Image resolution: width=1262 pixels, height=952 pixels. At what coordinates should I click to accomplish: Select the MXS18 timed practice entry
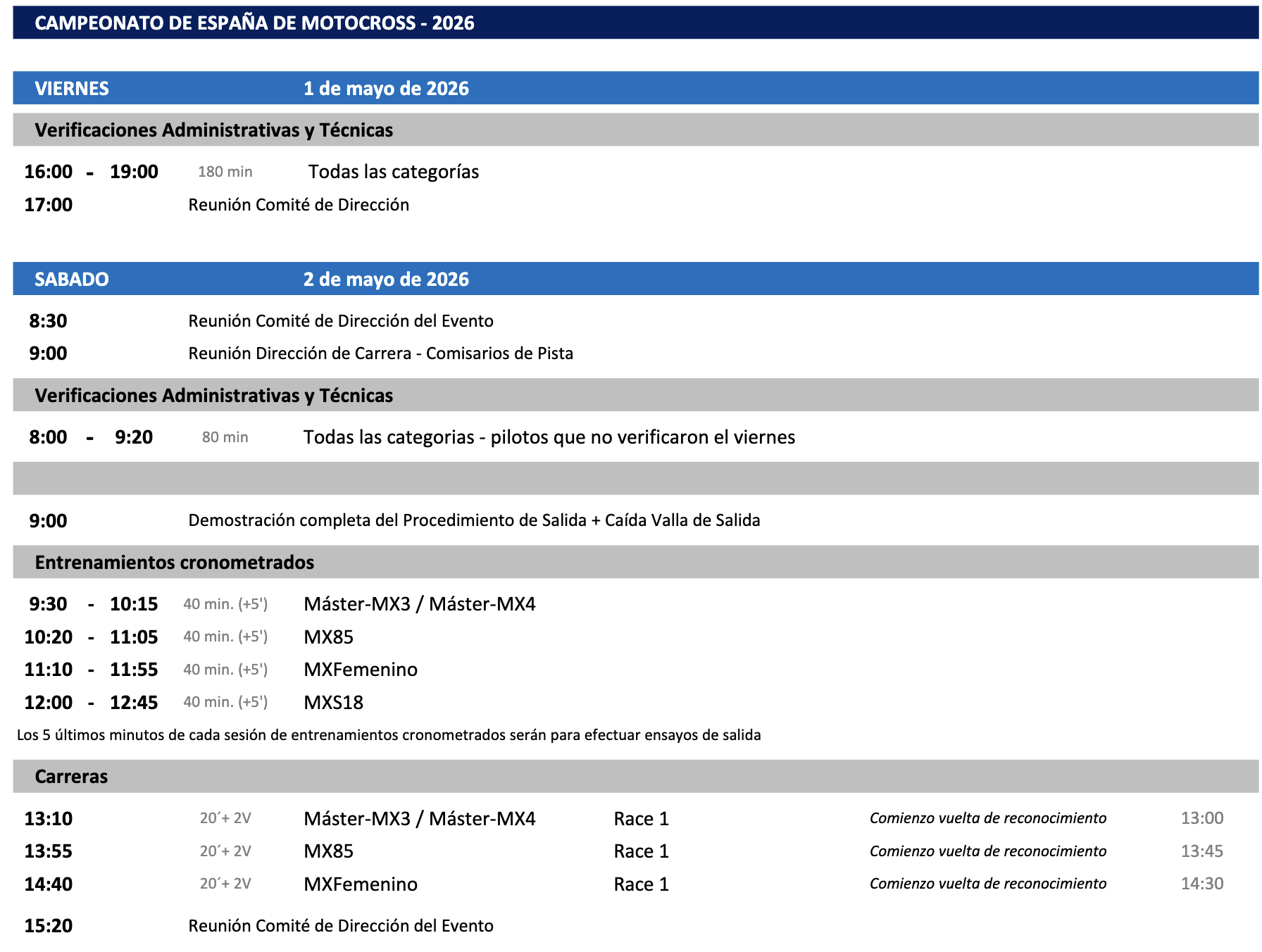pos(333,703)
